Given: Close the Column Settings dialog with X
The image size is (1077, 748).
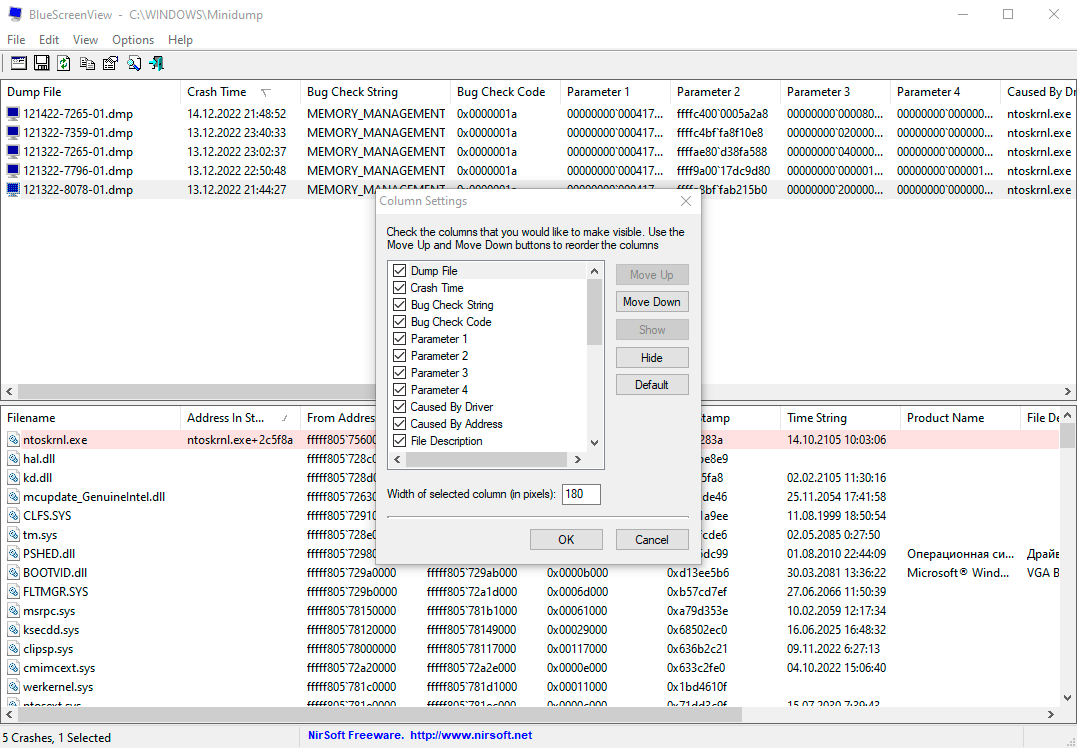Looking at the screenshot, I should (685, 201).
